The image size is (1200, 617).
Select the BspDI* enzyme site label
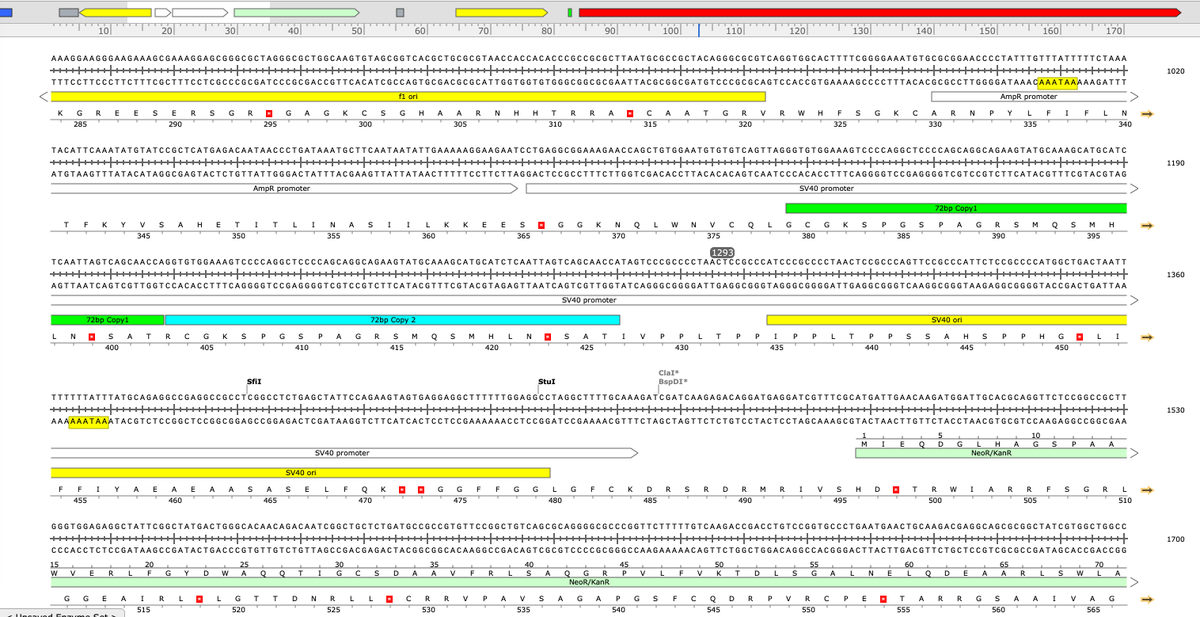click(x=671, y=382)
